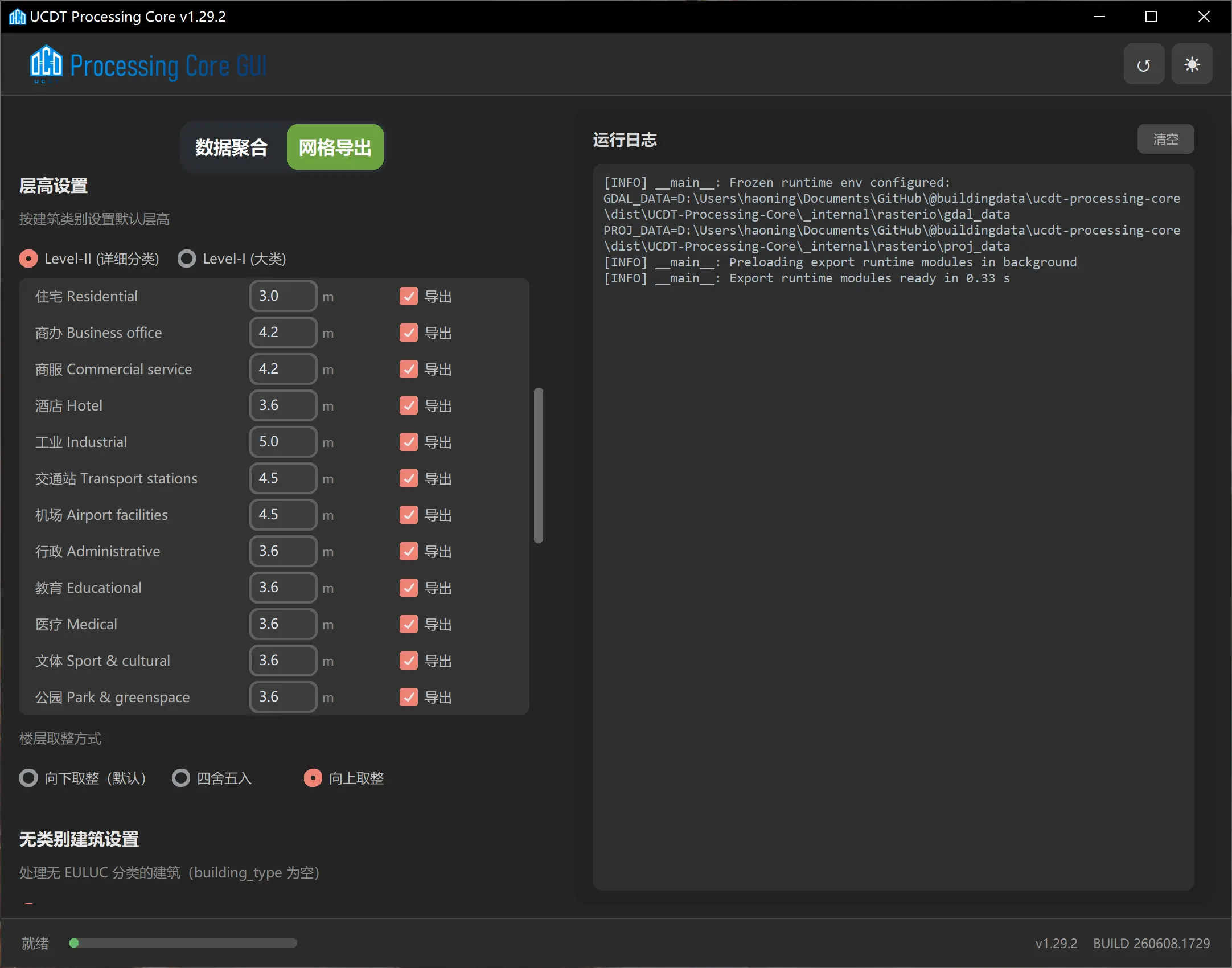
Task: Click the 运行日志 log text area
Action: coord(893,527)
